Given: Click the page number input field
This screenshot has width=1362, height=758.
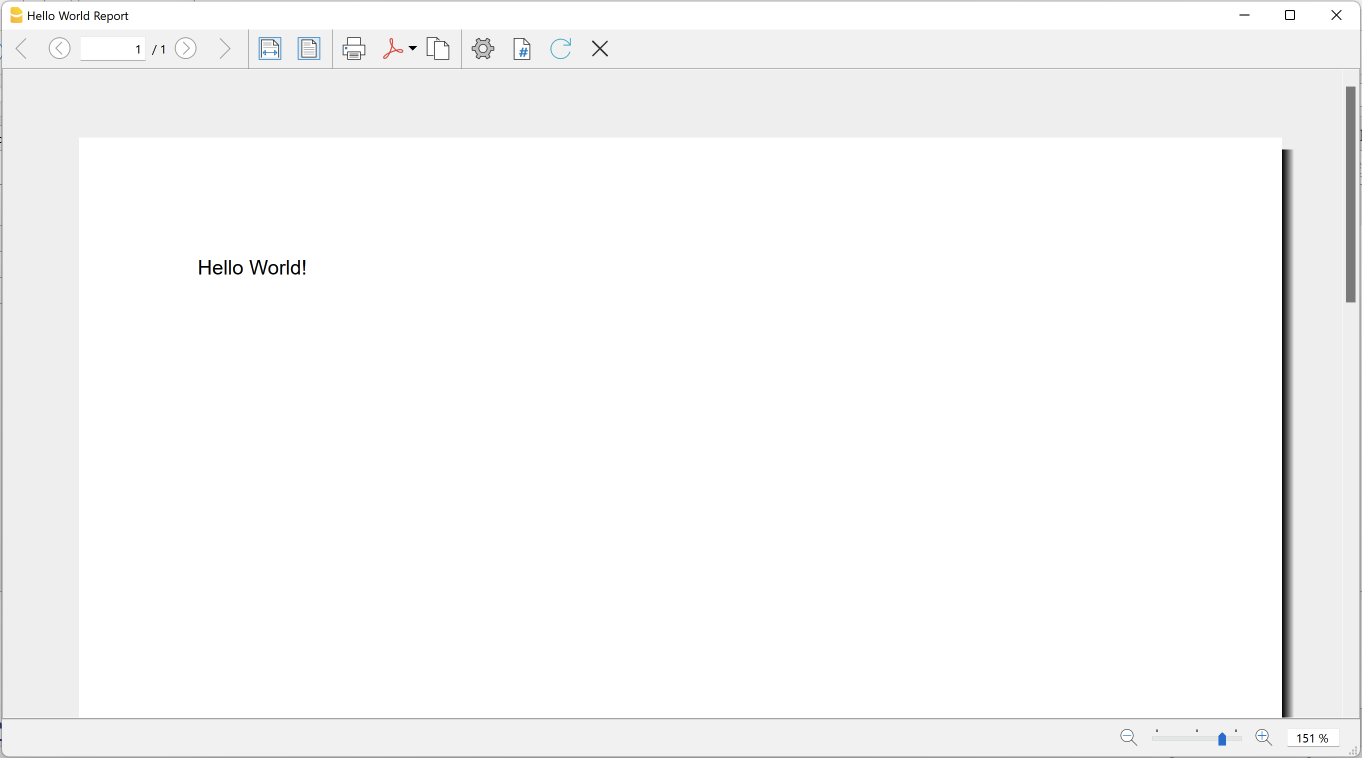Looking at the screenshot, I should click(113, 48).
